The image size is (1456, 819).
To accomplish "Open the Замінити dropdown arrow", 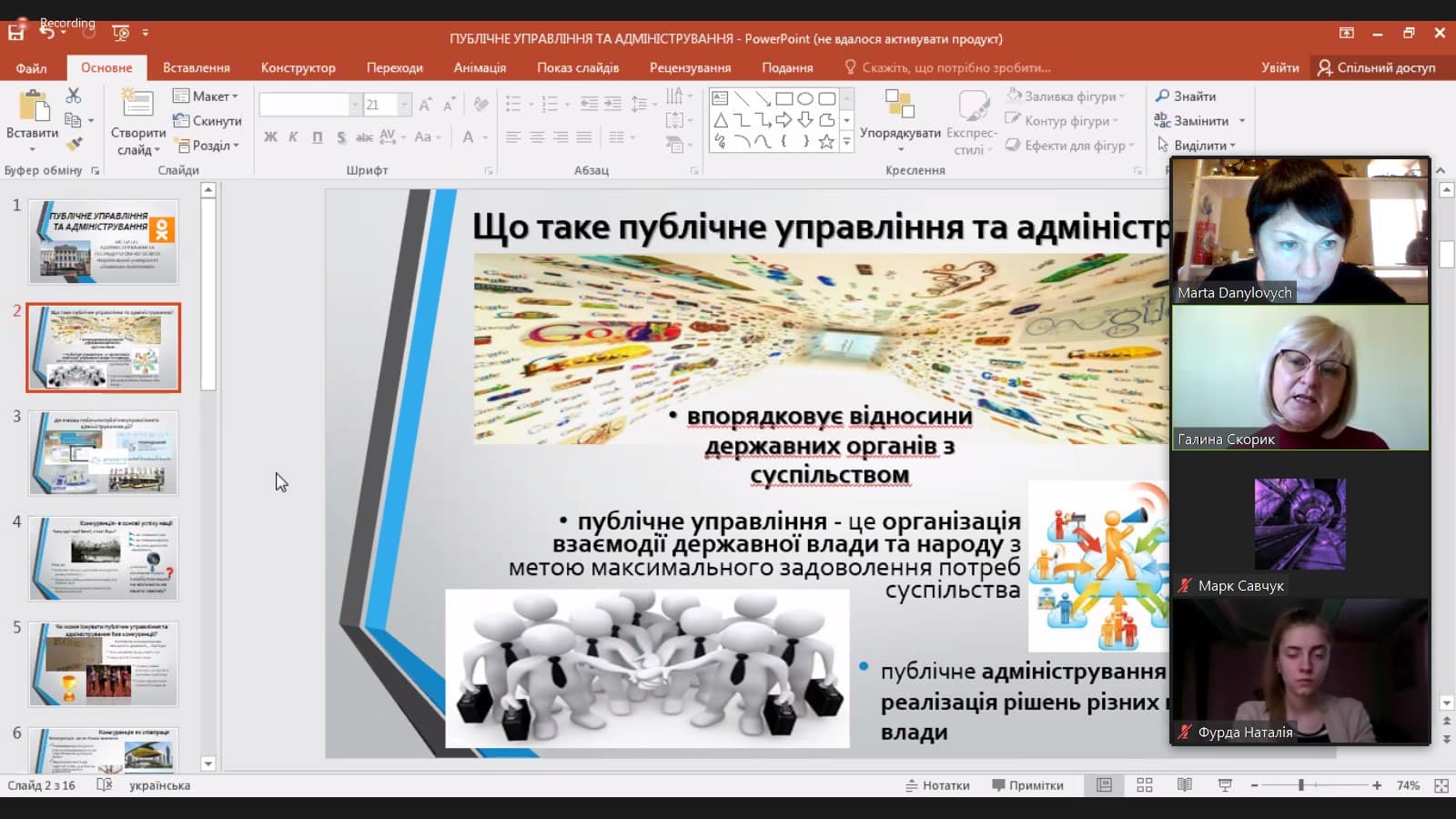I will (x=1242, y=120).
